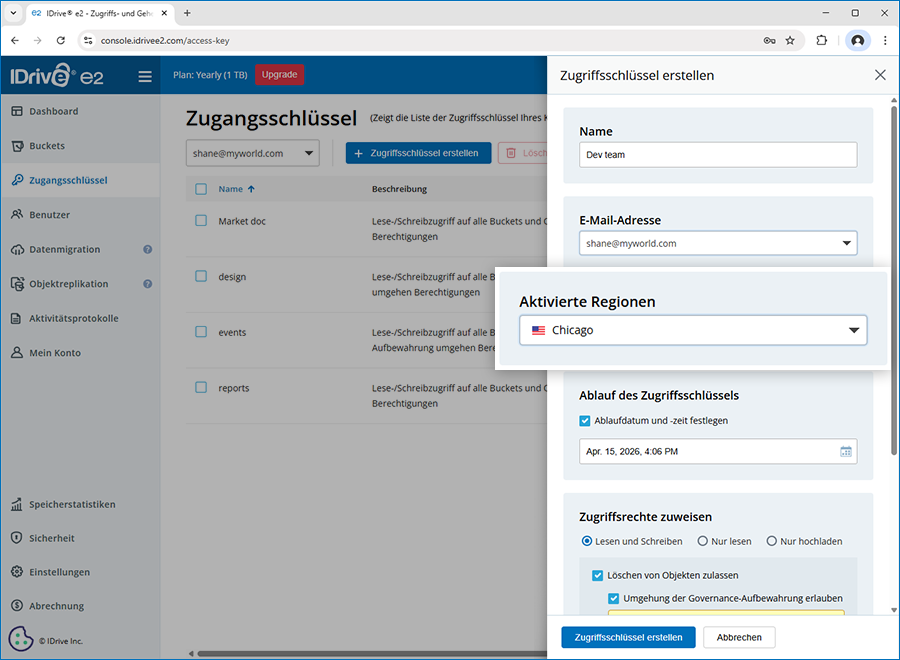The height and width of the screenshot is (660, 900).
Task: Go to Aktivitätsprotokolle in the sidebar
Action: pyautogui.click(x=73, y=319)
